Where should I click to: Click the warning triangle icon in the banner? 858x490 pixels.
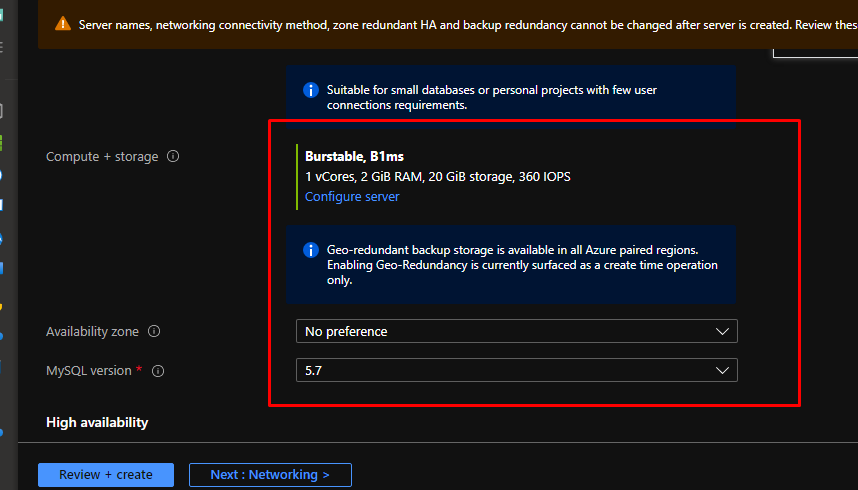[63, 24]
